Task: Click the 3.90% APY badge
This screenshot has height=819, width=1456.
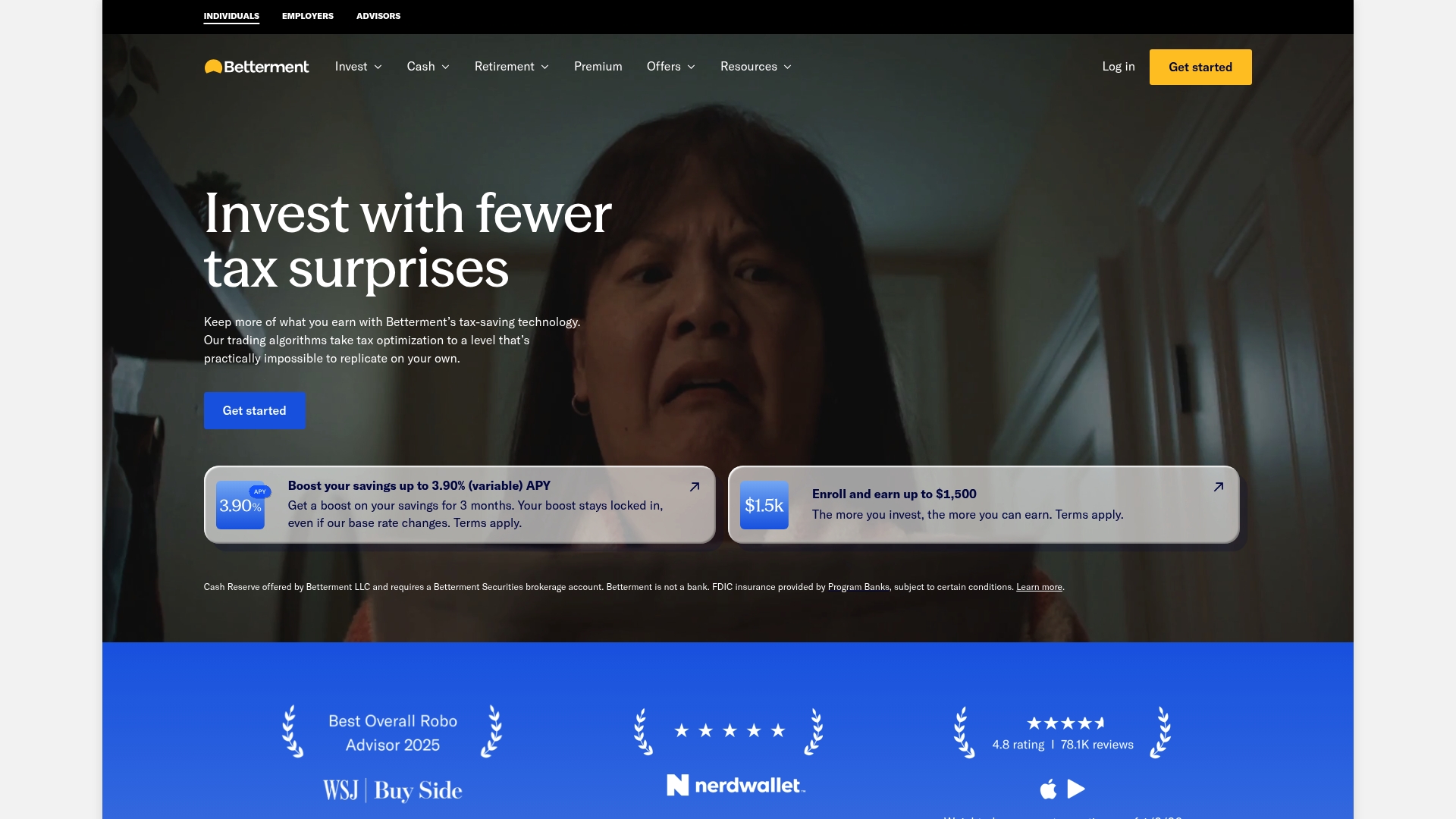Action: pos(240,504)
